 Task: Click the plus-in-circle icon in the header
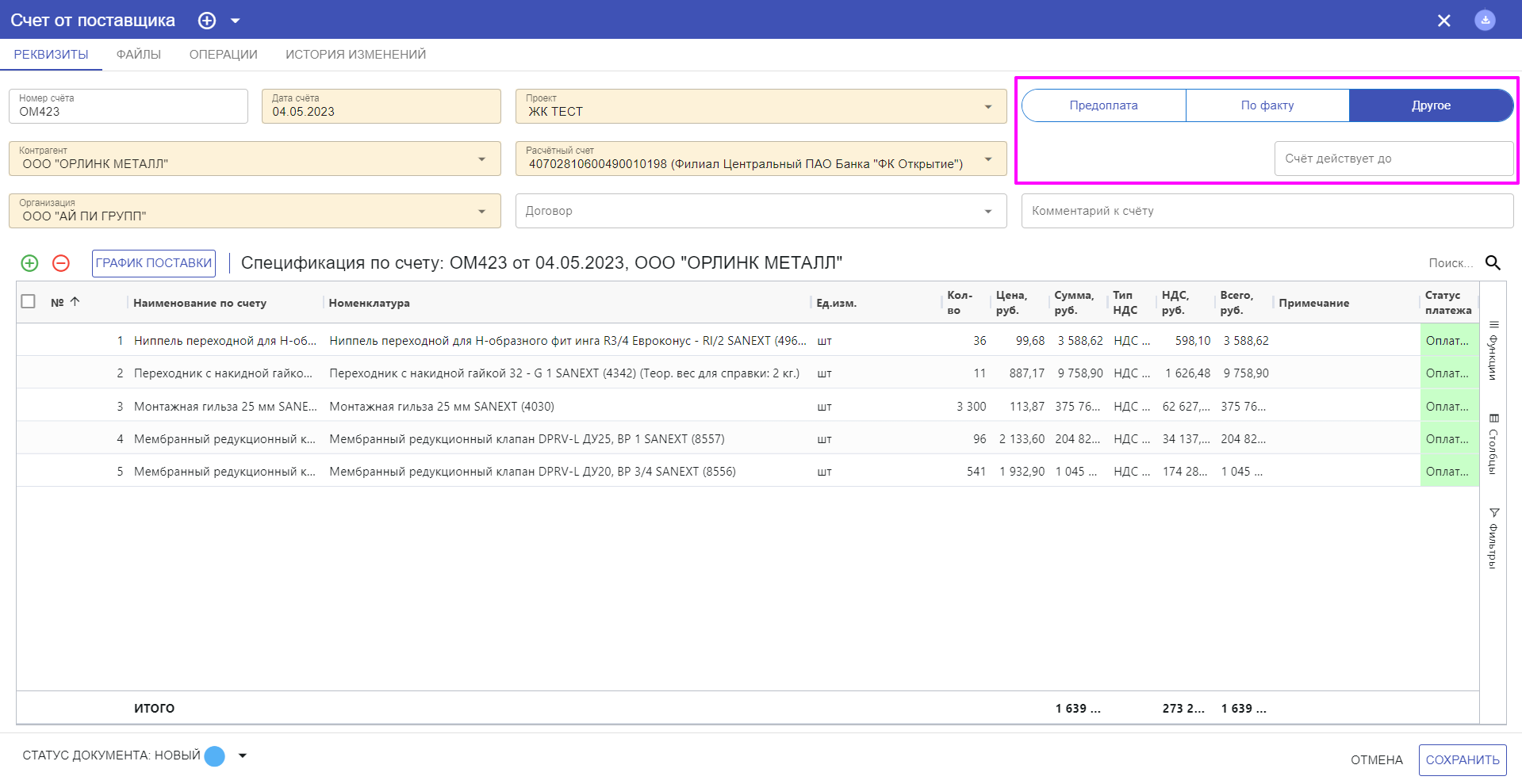[207, 21]
